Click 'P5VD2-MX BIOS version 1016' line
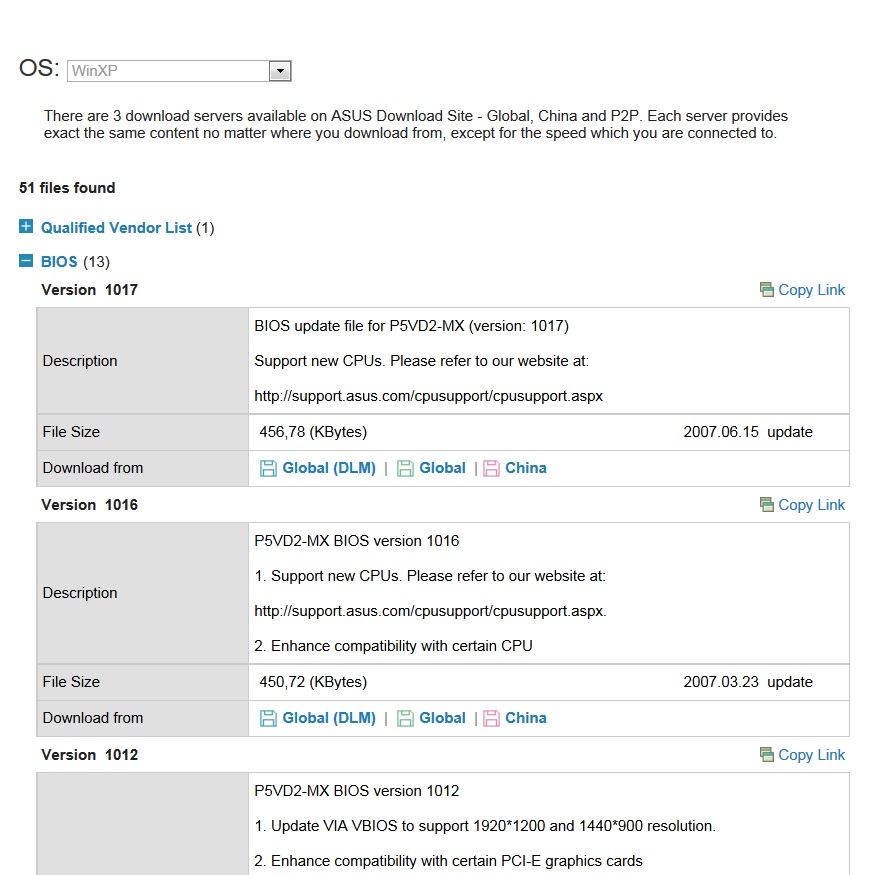The width and height of the screenshot is (885, 875). coord(357,541)
